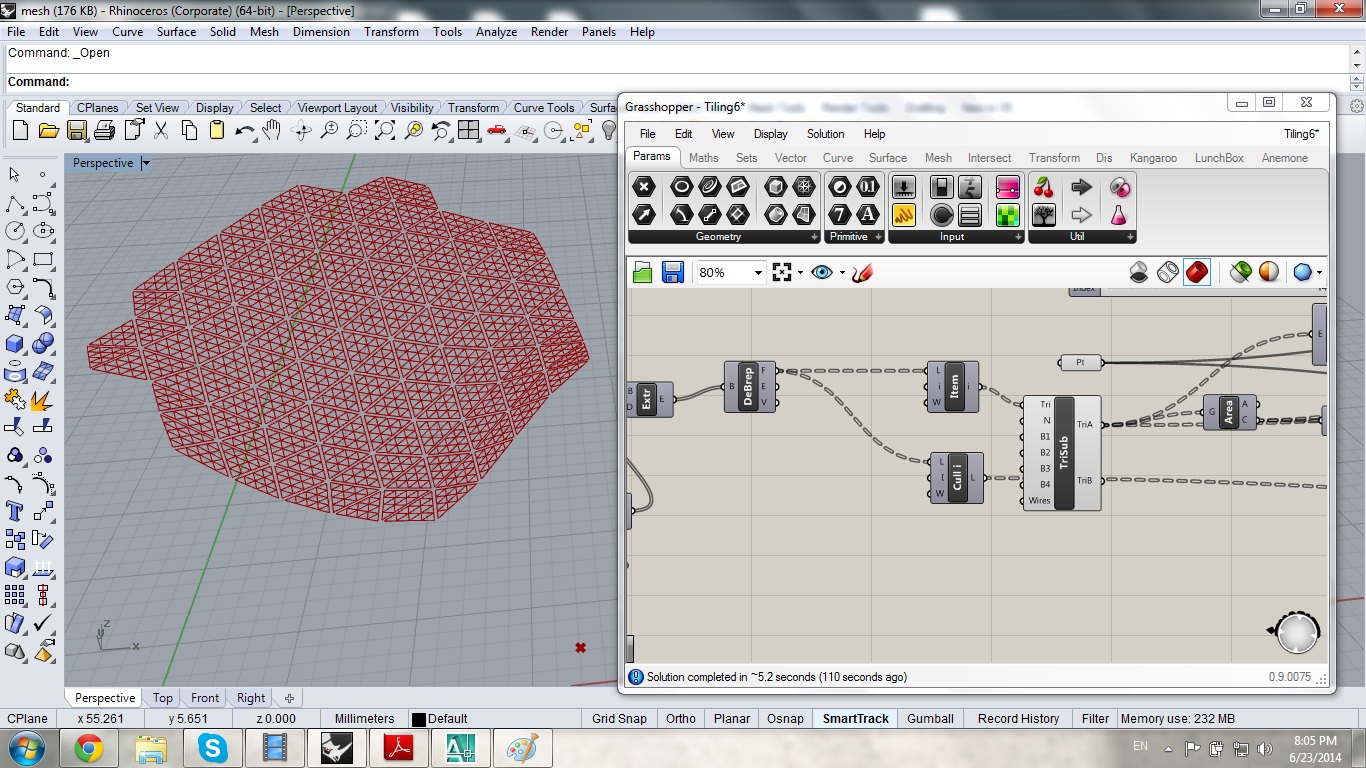The image size is (1366, 768).
Task: Click the Rhino Cut scissors icon
Action: [161, 131]
